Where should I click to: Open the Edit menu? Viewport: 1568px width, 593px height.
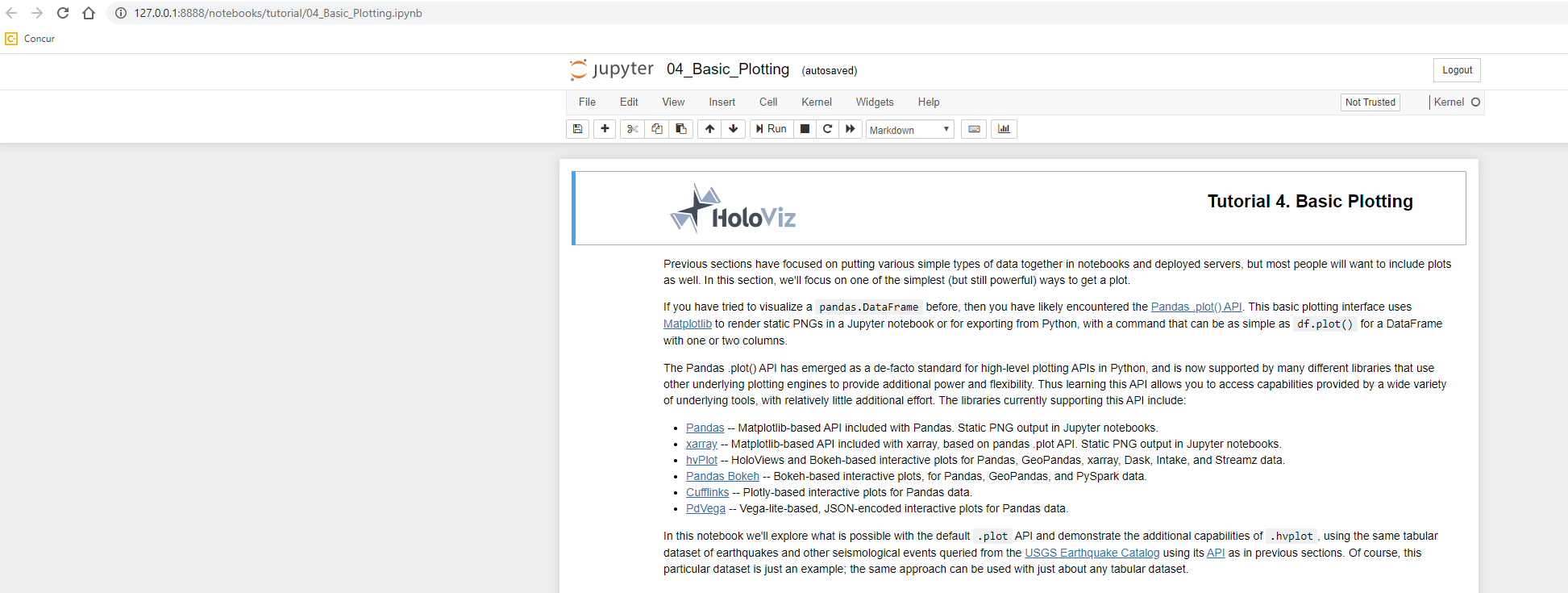[x=629, y=102]
